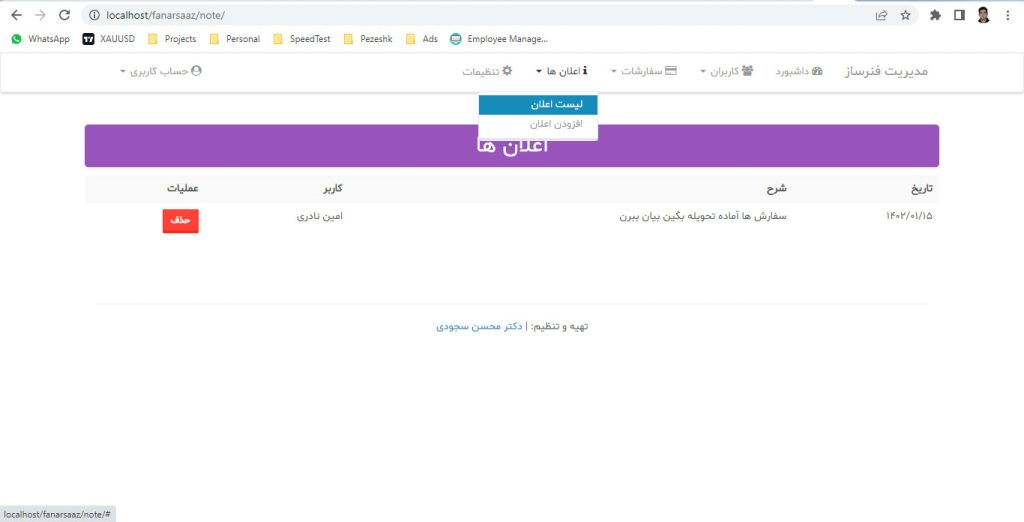This screenshot has width=1024, height=522.
Task: Click the سفارش ها آماده تحویله description
Action: point(703,216)
